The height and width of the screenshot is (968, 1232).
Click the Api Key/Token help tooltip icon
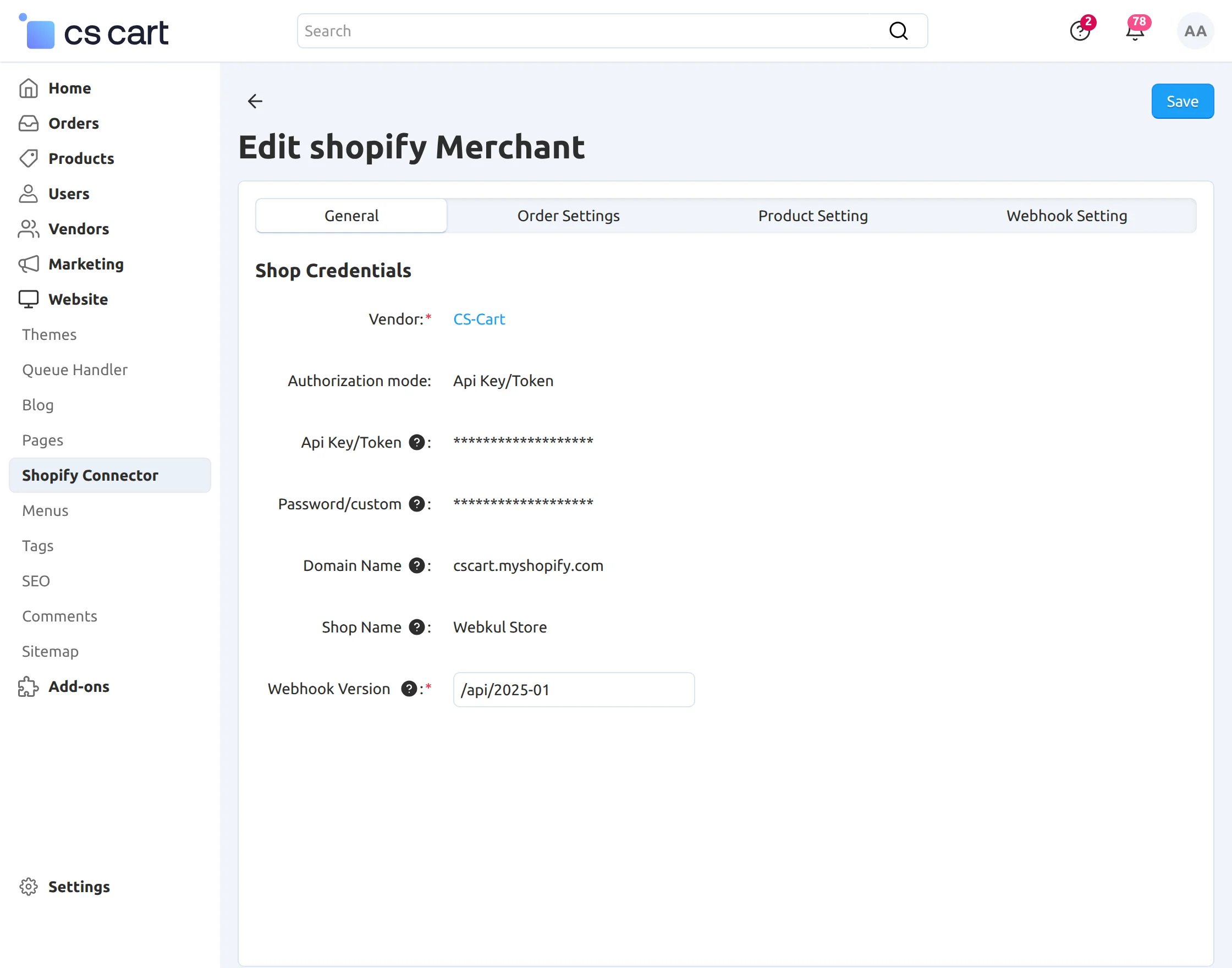416,442
